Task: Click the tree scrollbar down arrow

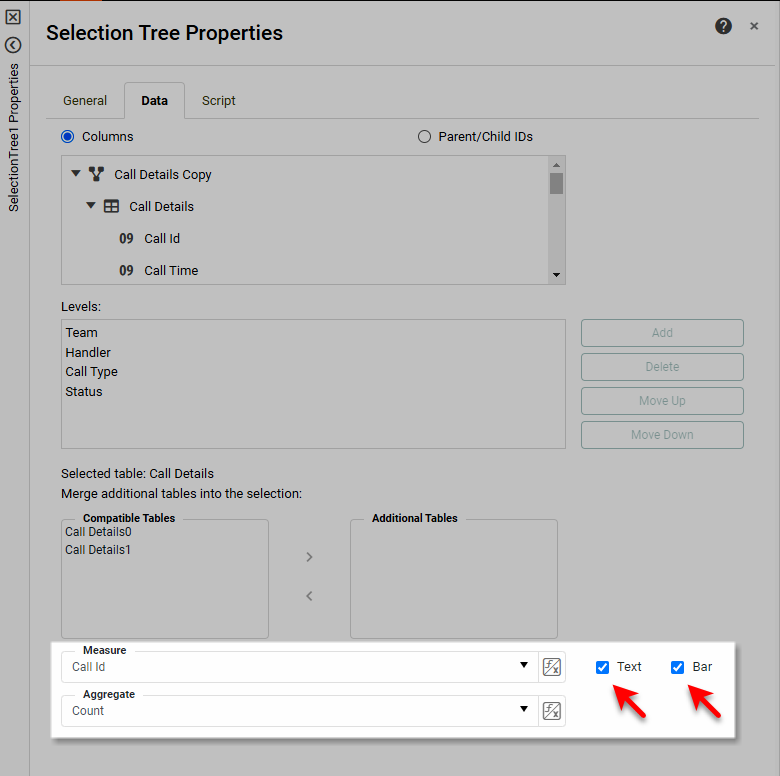Action: [x=556, y=275]
